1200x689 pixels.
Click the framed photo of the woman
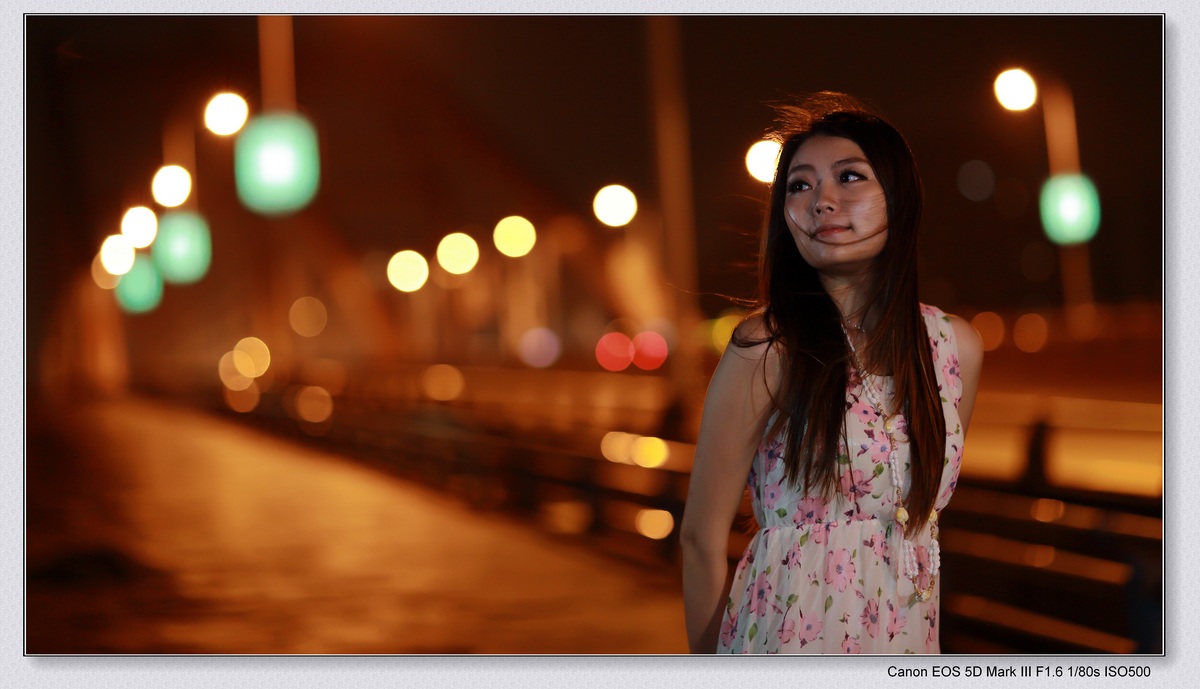(595, 335)
